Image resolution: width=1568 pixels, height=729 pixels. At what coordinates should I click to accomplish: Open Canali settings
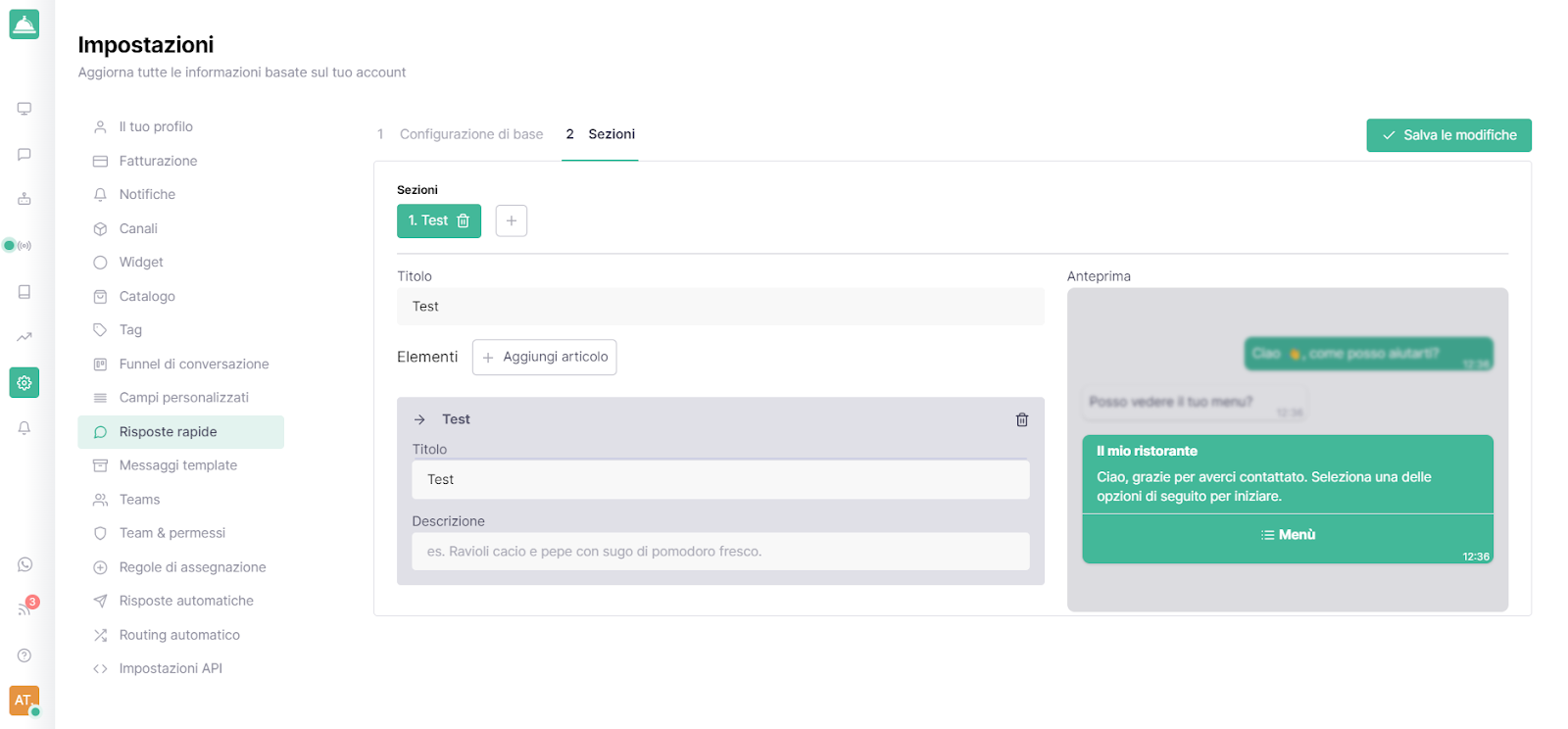pos(138,228)
